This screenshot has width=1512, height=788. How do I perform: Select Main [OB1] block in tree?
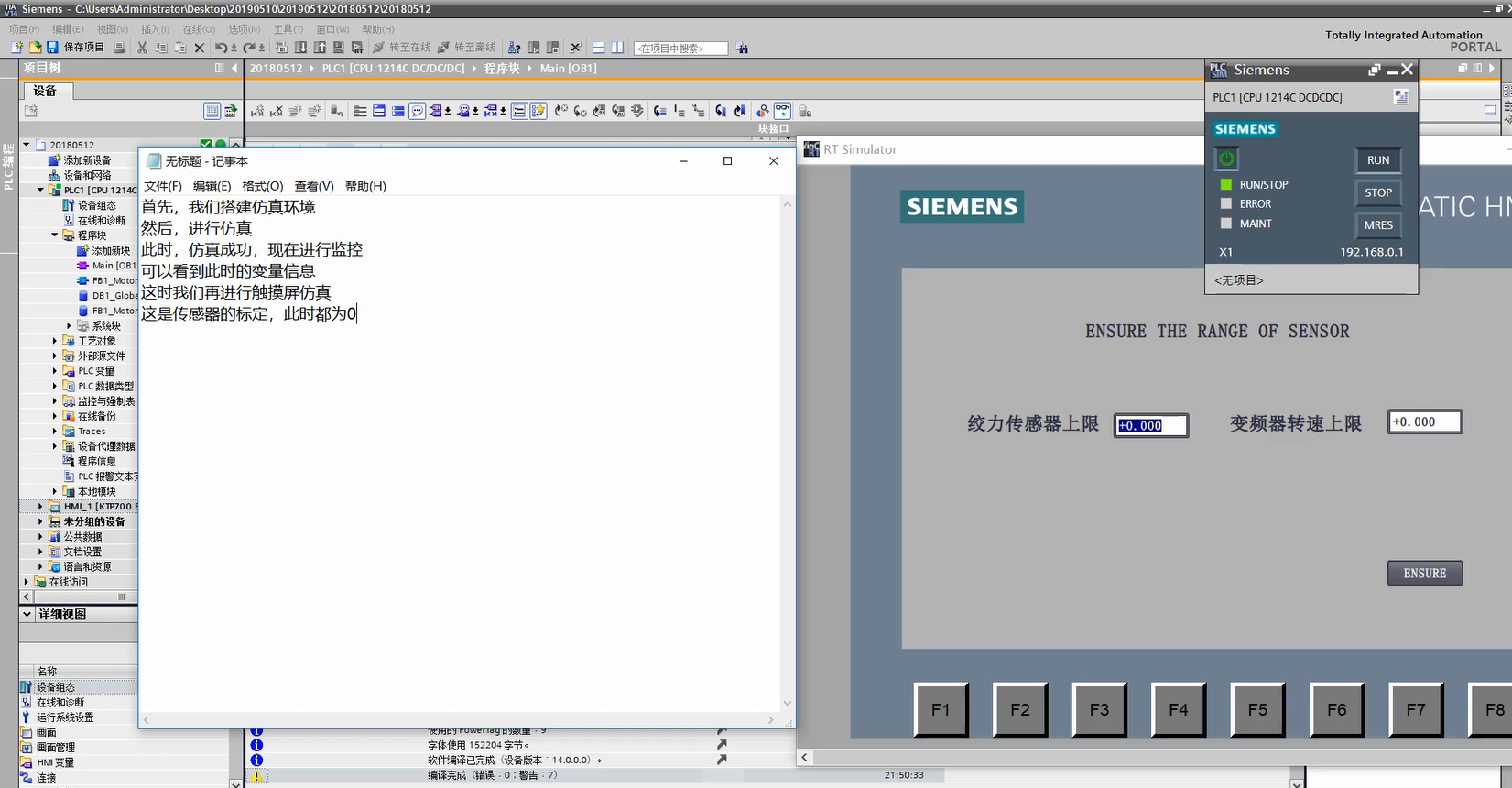coord(106,266)
